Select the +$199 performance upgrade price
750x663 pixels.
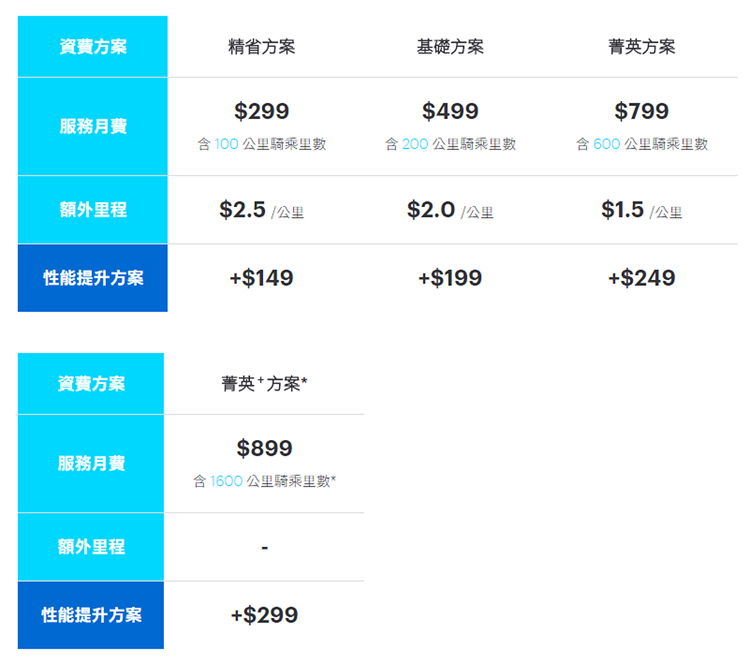(450, 278)
